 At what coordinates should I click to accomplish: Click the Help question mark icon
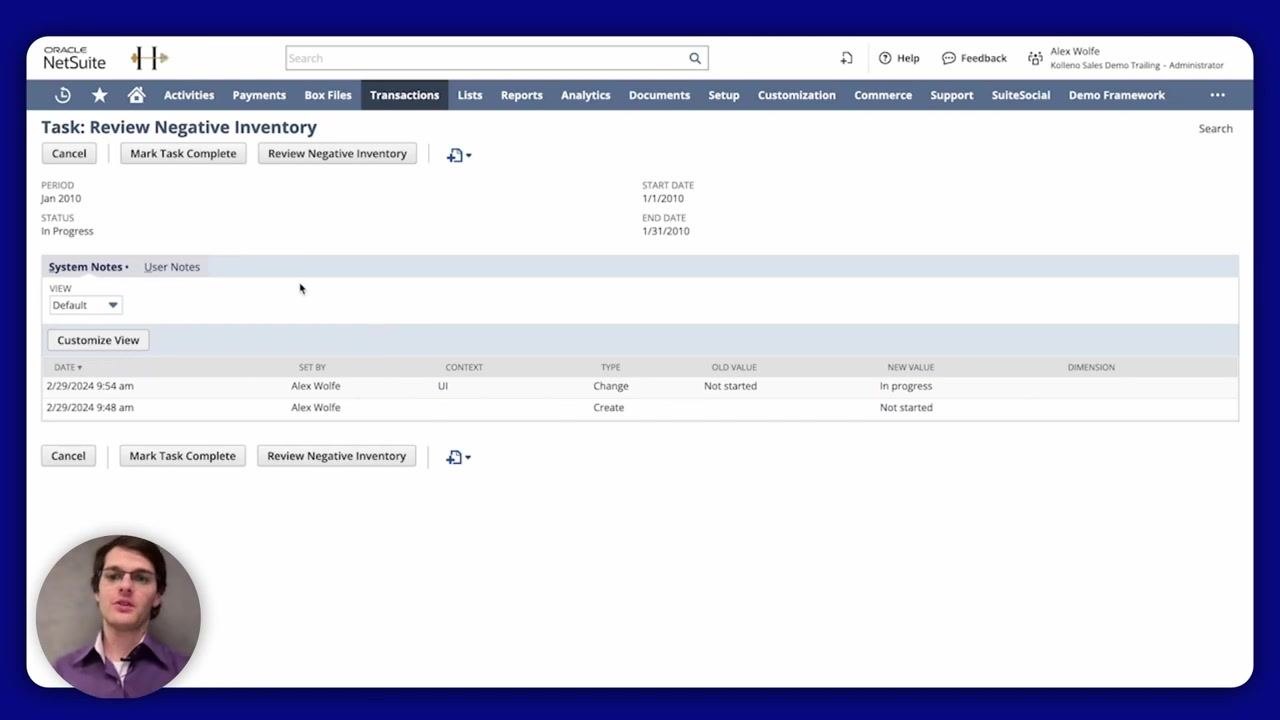[885, 58]
